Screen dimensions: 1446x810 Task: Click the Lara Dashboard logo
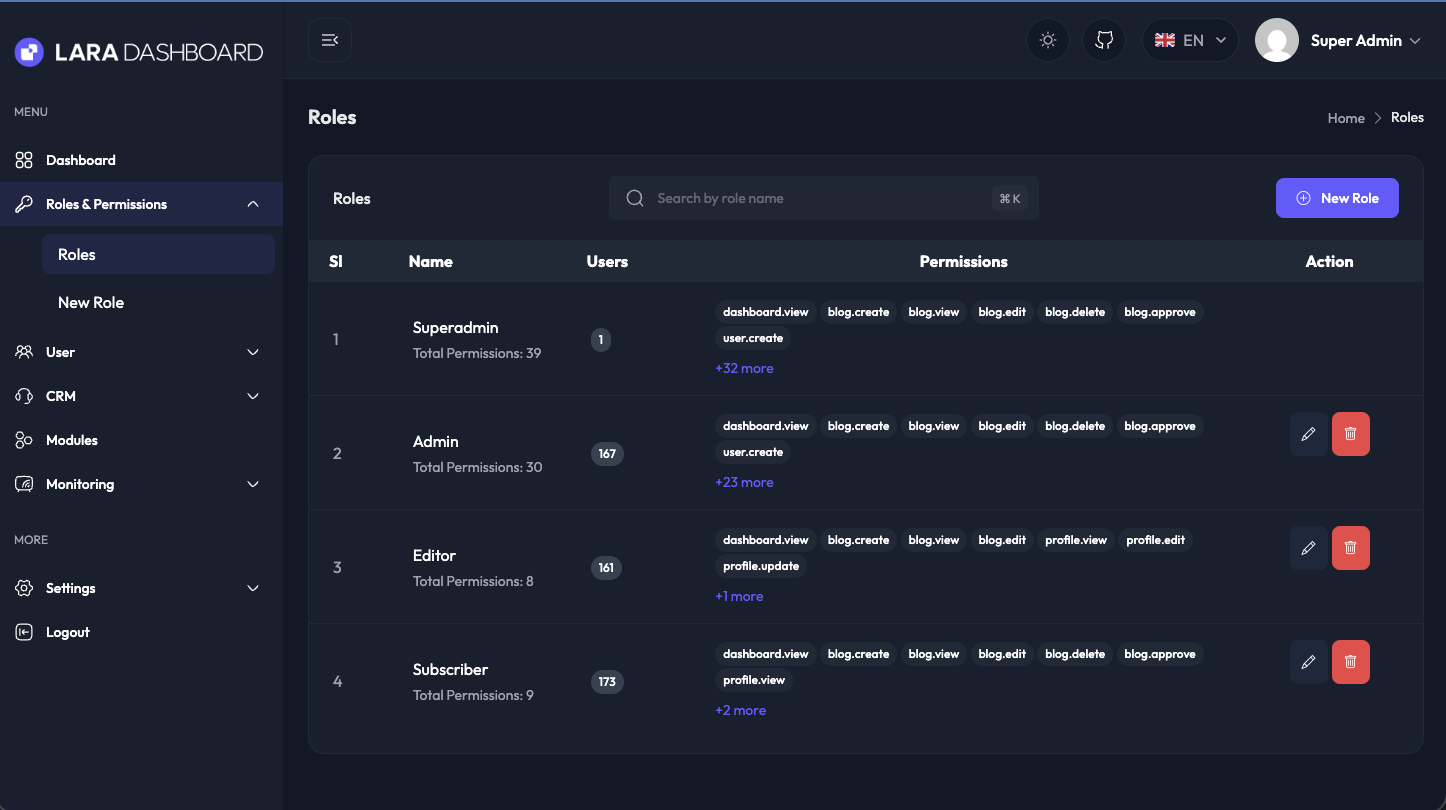point(139,52)
